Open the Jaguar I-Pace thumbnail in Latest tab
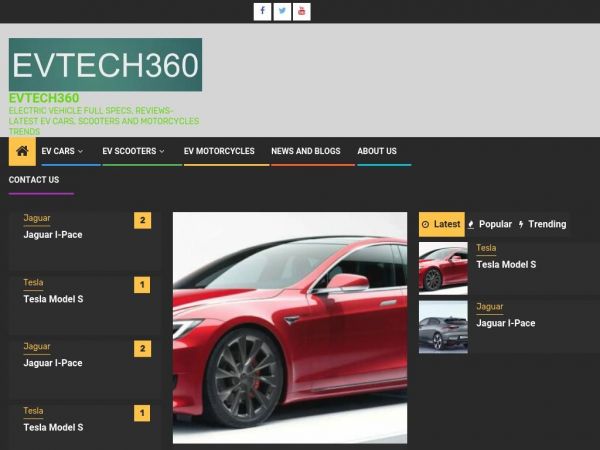 [x=443, y=327]
